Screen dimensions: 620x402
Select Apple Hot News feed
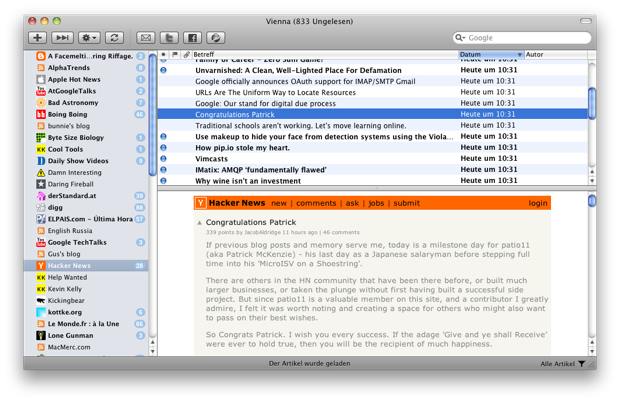click(x=86, y=79)
